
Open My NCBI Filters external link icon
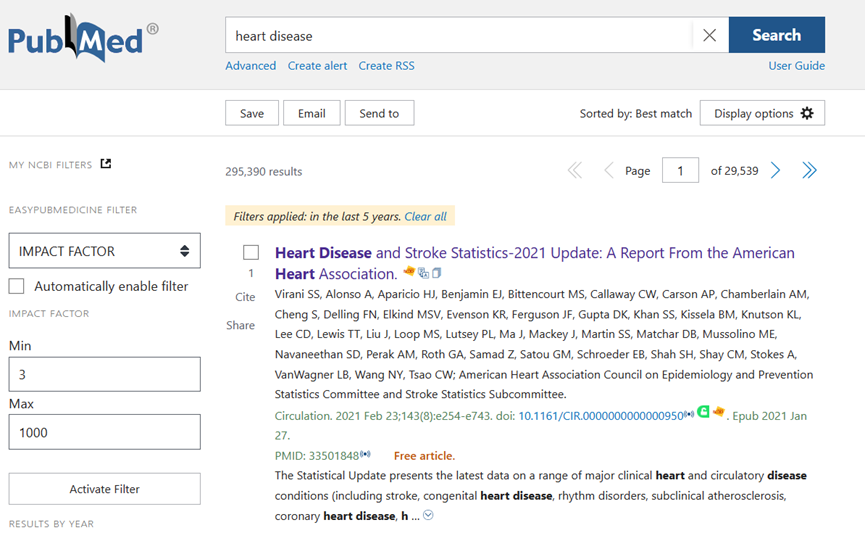(106, 164)
